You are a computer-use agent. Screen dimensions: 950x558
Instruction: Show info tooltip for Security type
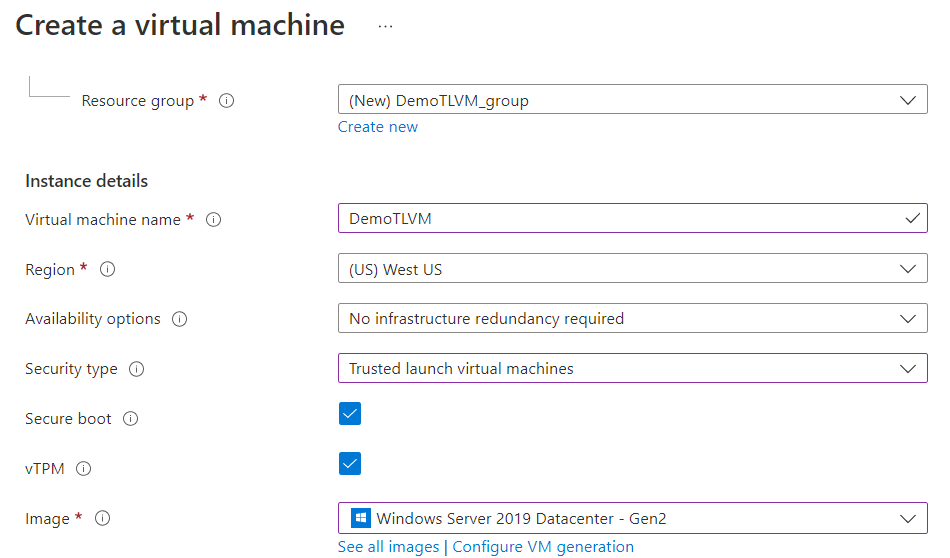136,369
